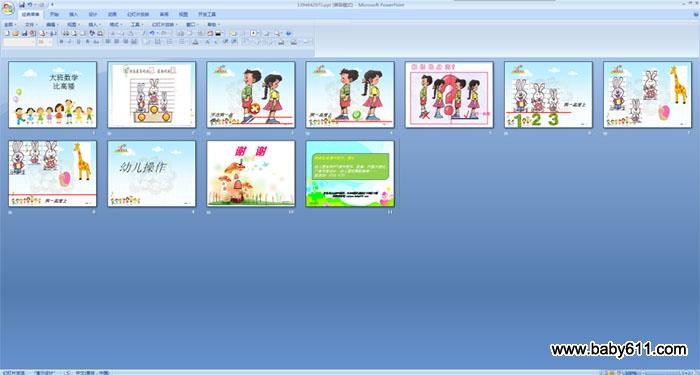
Task: Select the 幼儿操作 slide thumbnail
Action: pos(152,174)
